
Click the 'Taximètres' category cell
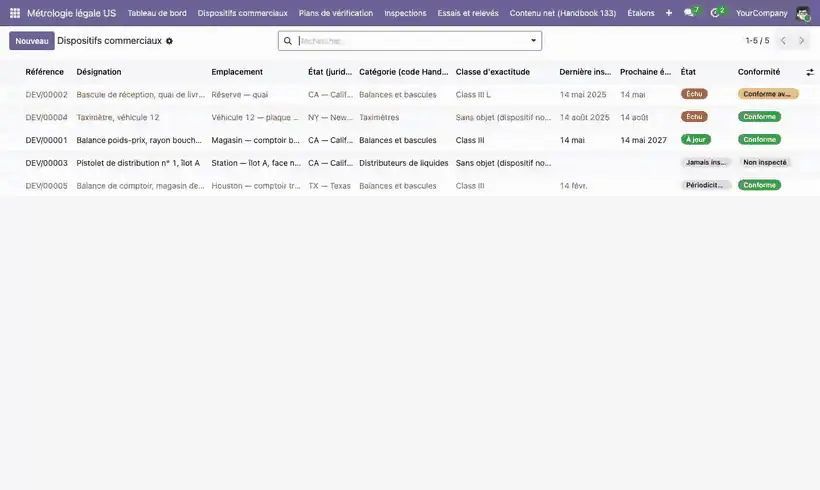coord(379,118)
